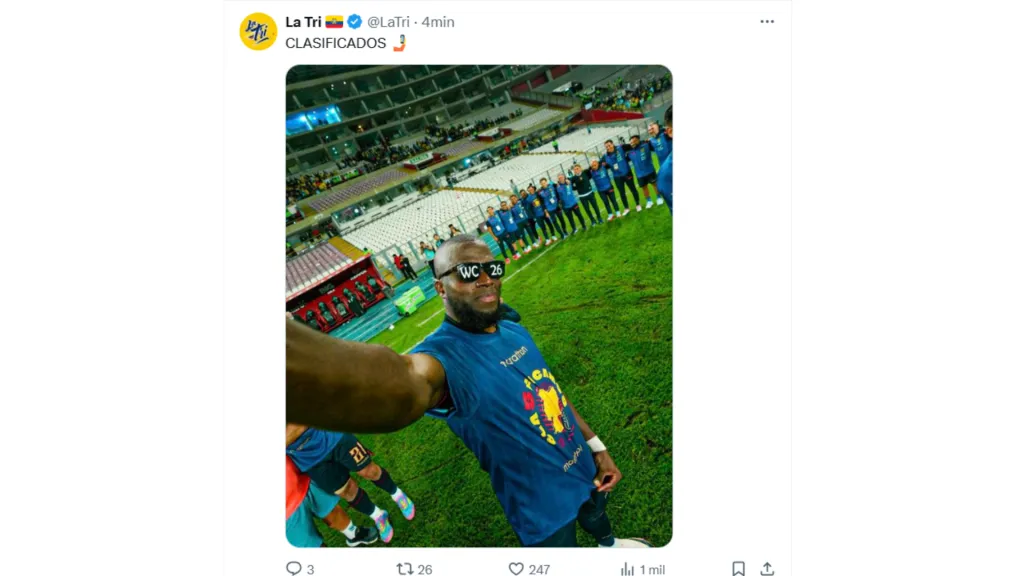Click the La Tri display name
Image resolution: width=1024 pixels, height=576 pixels.
point(303,22)
